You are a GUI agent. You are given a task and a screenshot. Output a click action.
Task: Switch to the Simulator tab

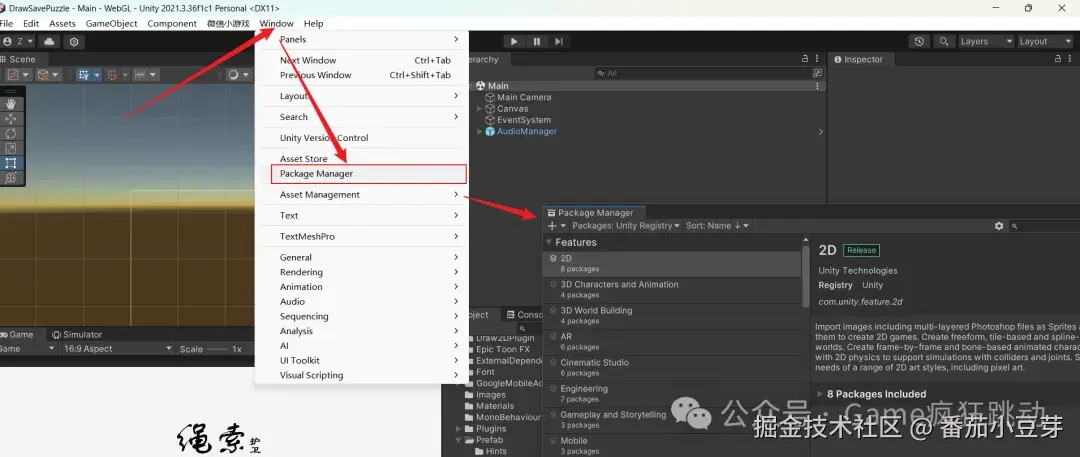pos(76,334)
